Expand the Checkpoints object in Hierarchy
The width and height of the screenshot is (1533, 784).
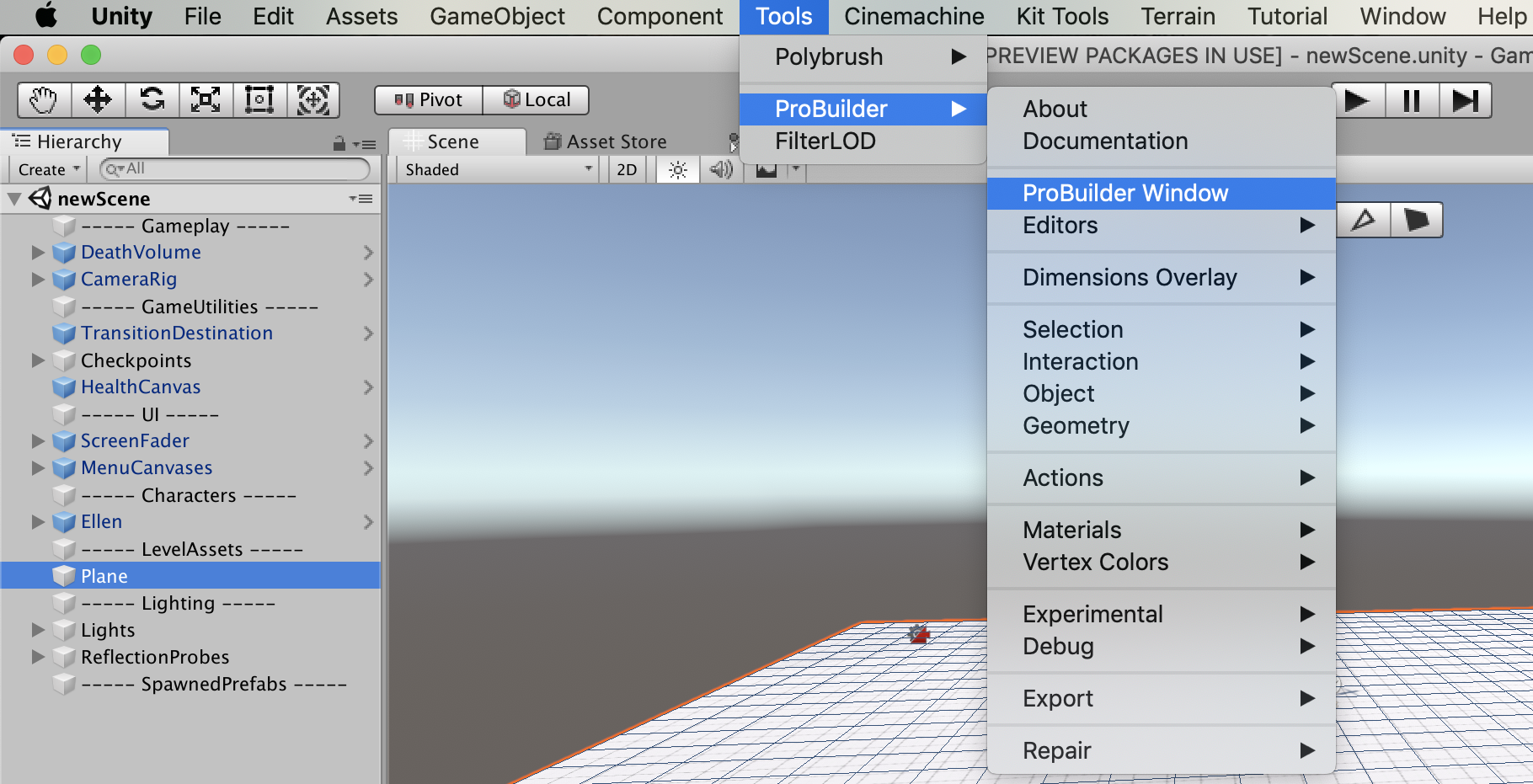pos(38,360)
